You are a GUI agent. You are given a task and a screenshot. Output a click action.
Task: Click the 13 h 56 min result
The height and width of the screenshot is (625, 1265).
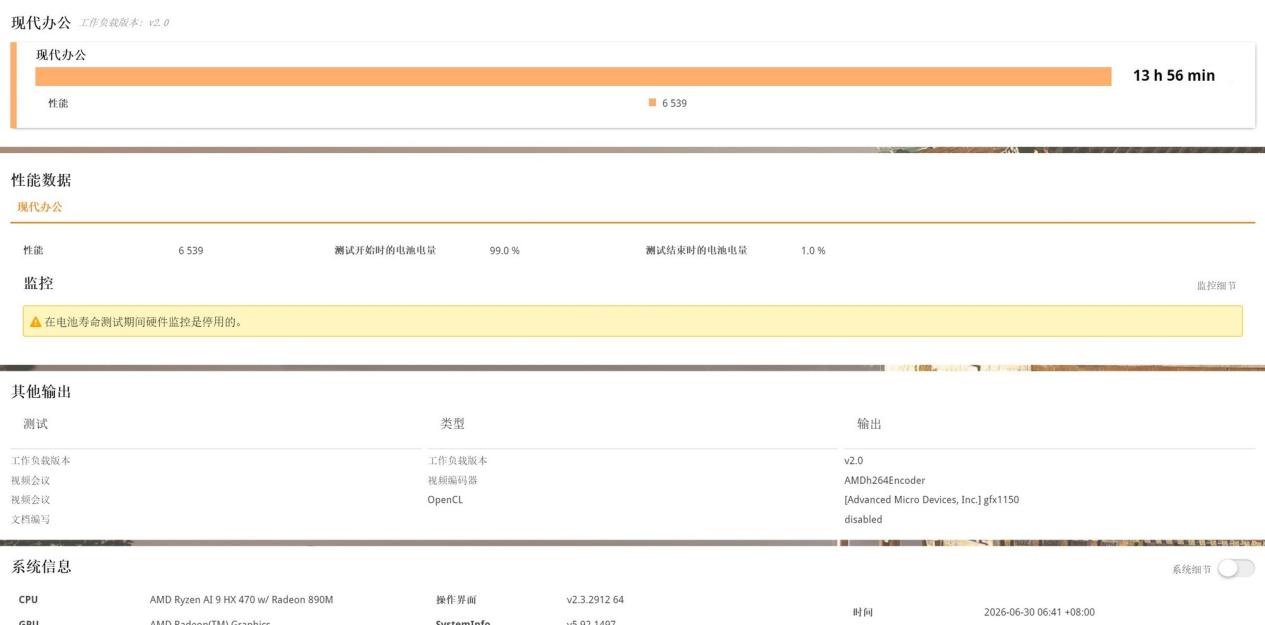coord(1174,76)
